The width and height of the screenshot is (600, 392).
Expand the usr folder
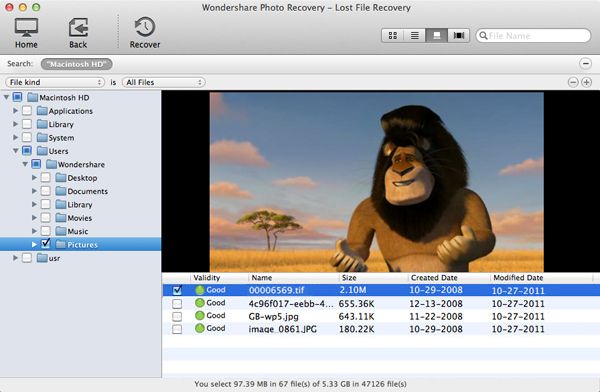pyautogui.click(x=15, y=258)
